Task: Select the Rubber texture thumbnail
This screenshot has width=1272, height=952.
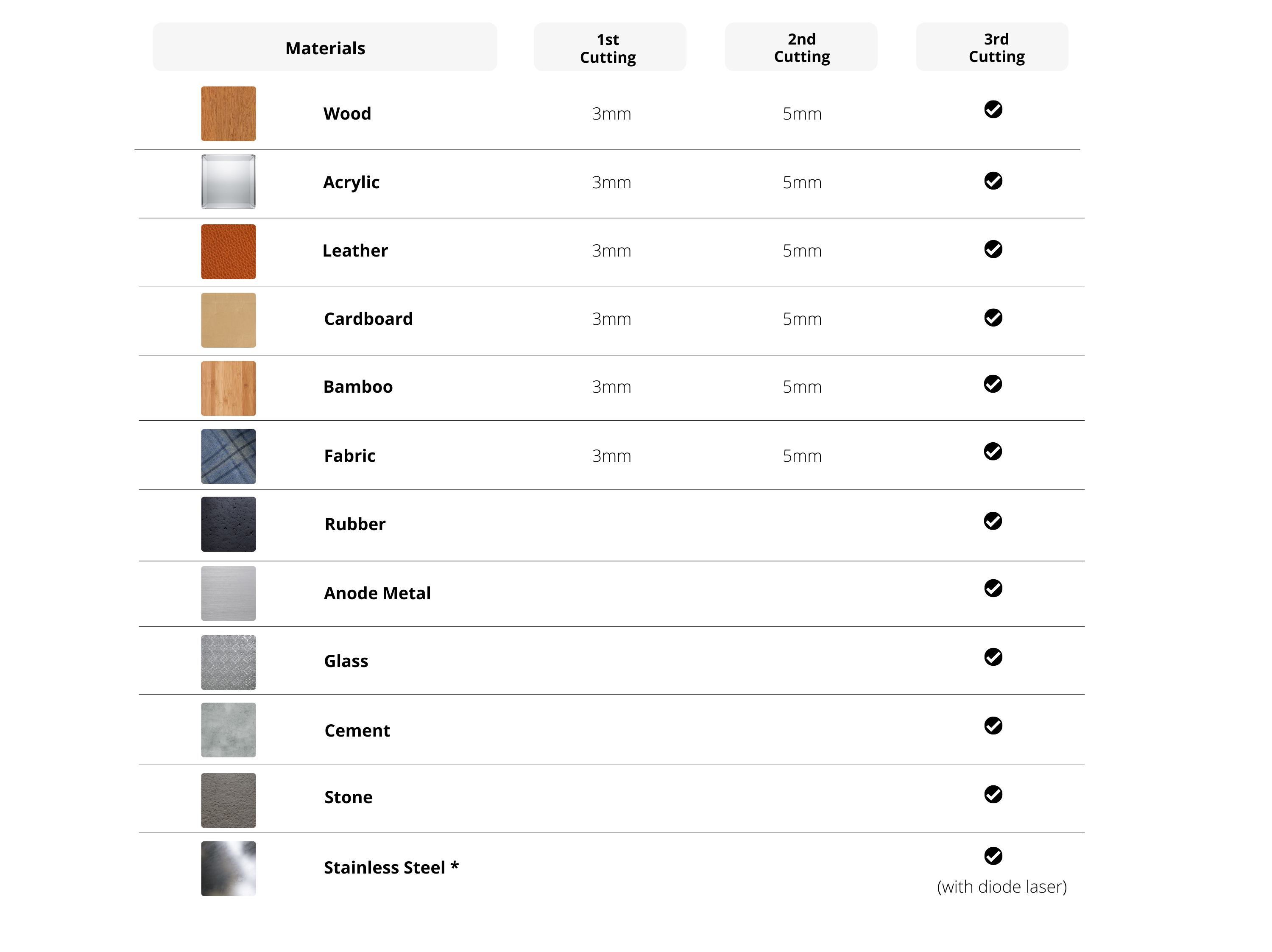Action: click(x=228, y=524)
